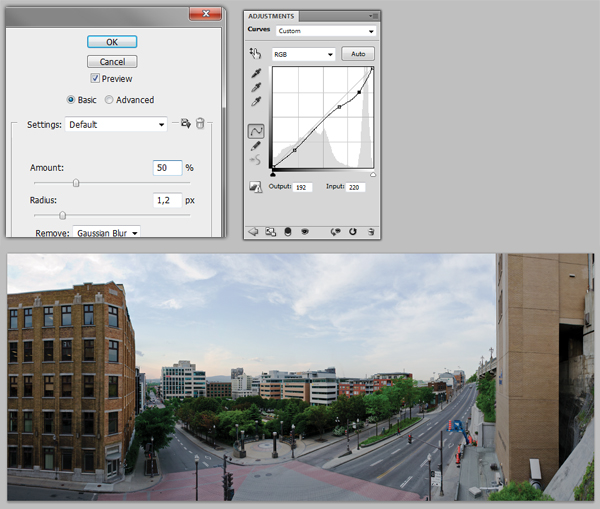Click the view previous state icon
600x509 pixels.
pos(335,232)
